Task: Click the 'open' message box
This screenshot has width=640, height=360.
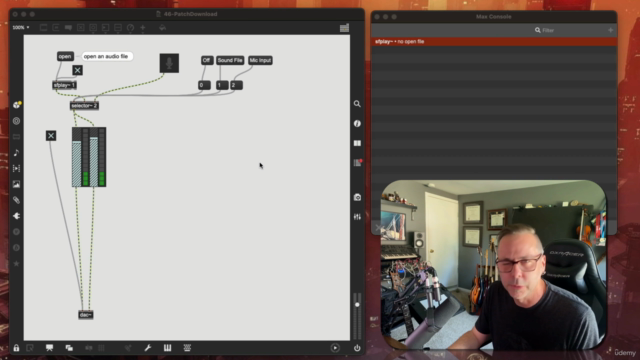Action: pos(65,56)
